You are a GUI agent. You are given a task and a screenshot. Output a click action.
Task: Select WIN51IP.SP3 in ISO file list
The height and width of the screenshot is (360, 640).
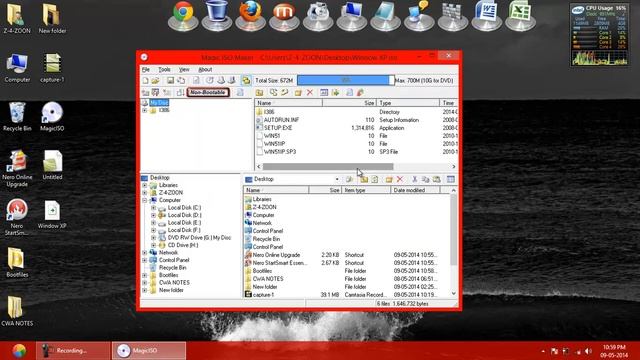point(280,152)
